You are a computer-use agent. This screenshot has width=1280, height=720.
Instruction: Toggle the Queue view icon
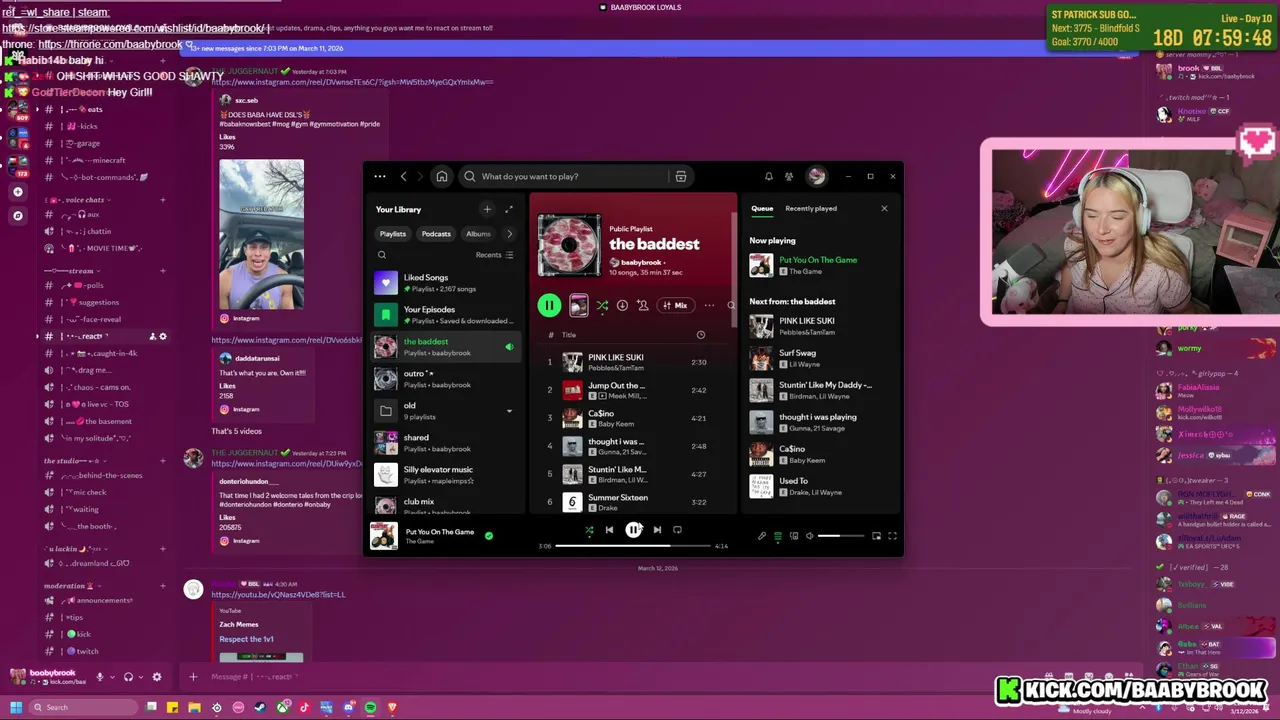[x=778, y=536]
